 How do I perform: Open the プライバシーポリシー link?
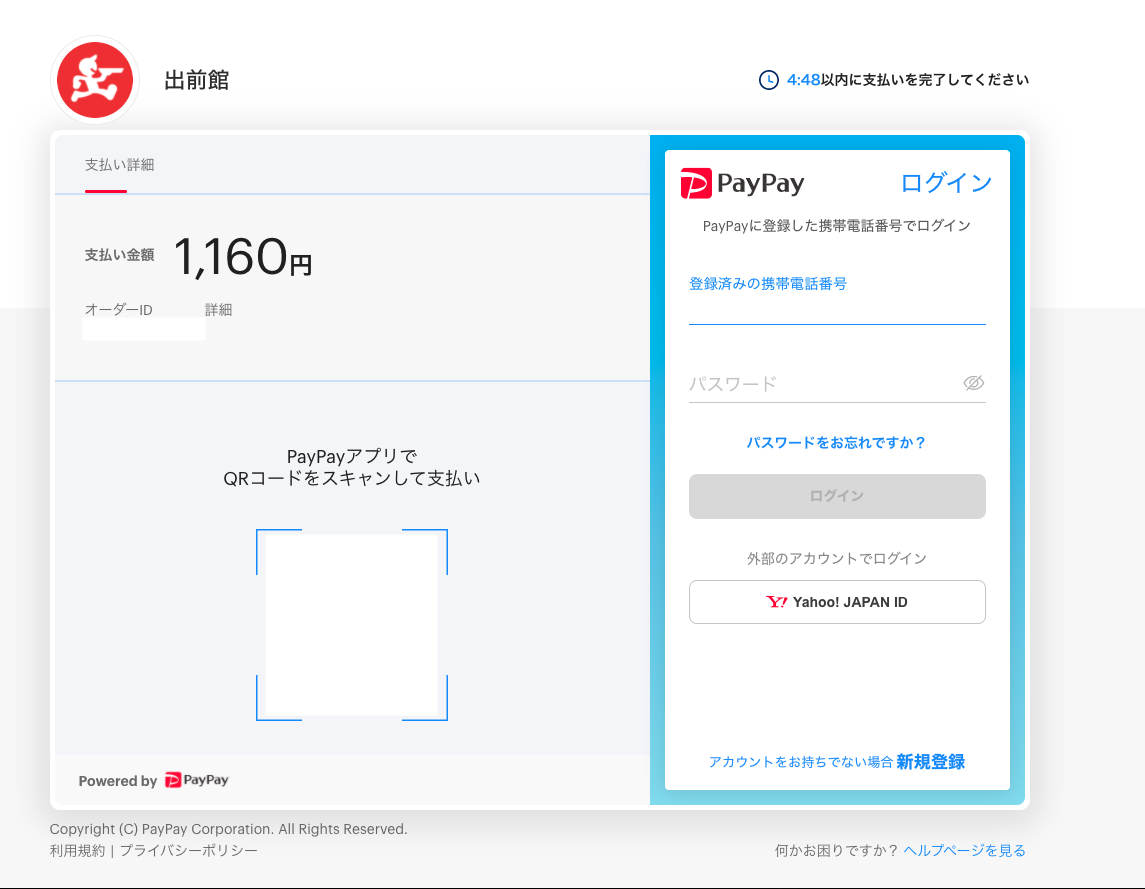[x=188, y=850]
